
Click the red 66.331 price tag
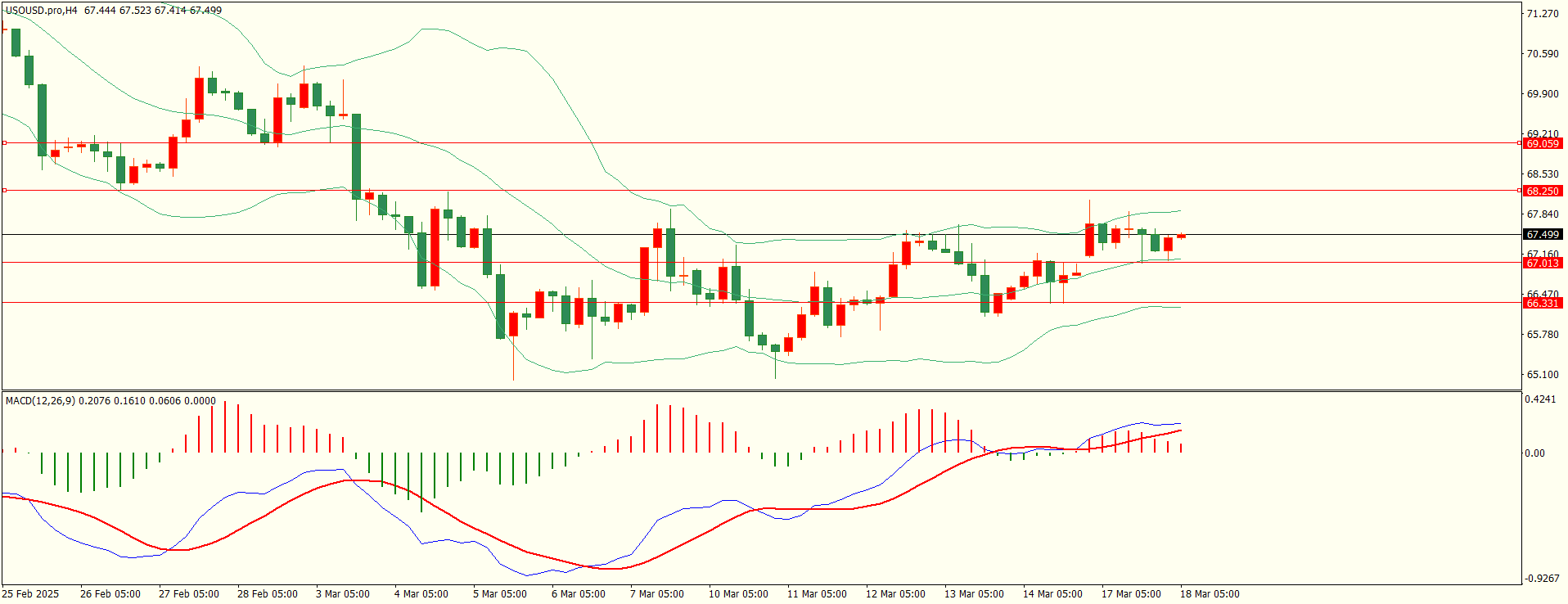(x=1542, y=303)
